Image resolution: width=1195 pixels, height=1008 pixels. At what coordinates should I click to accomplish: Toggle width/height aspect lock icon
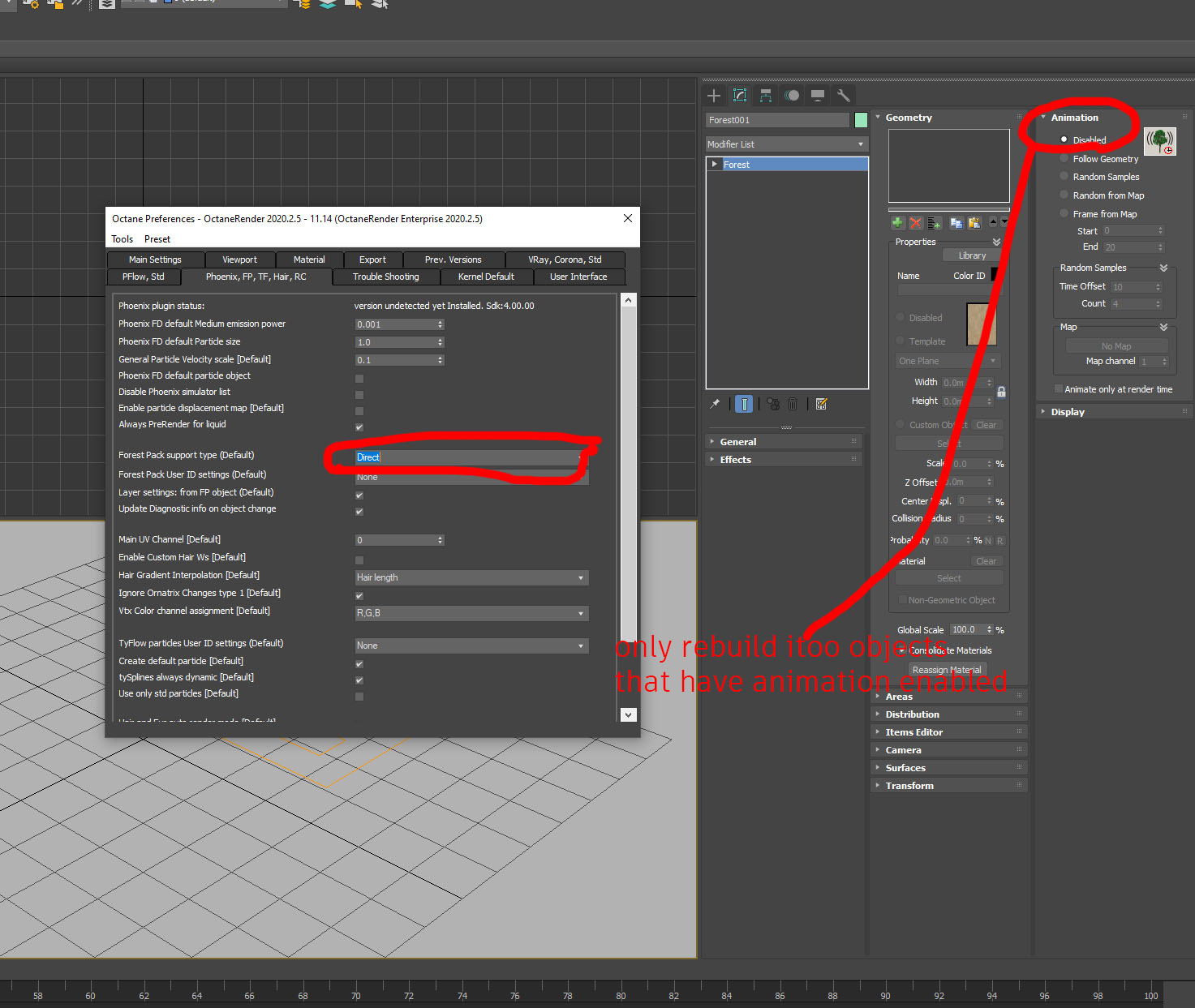pos(1001,392)
